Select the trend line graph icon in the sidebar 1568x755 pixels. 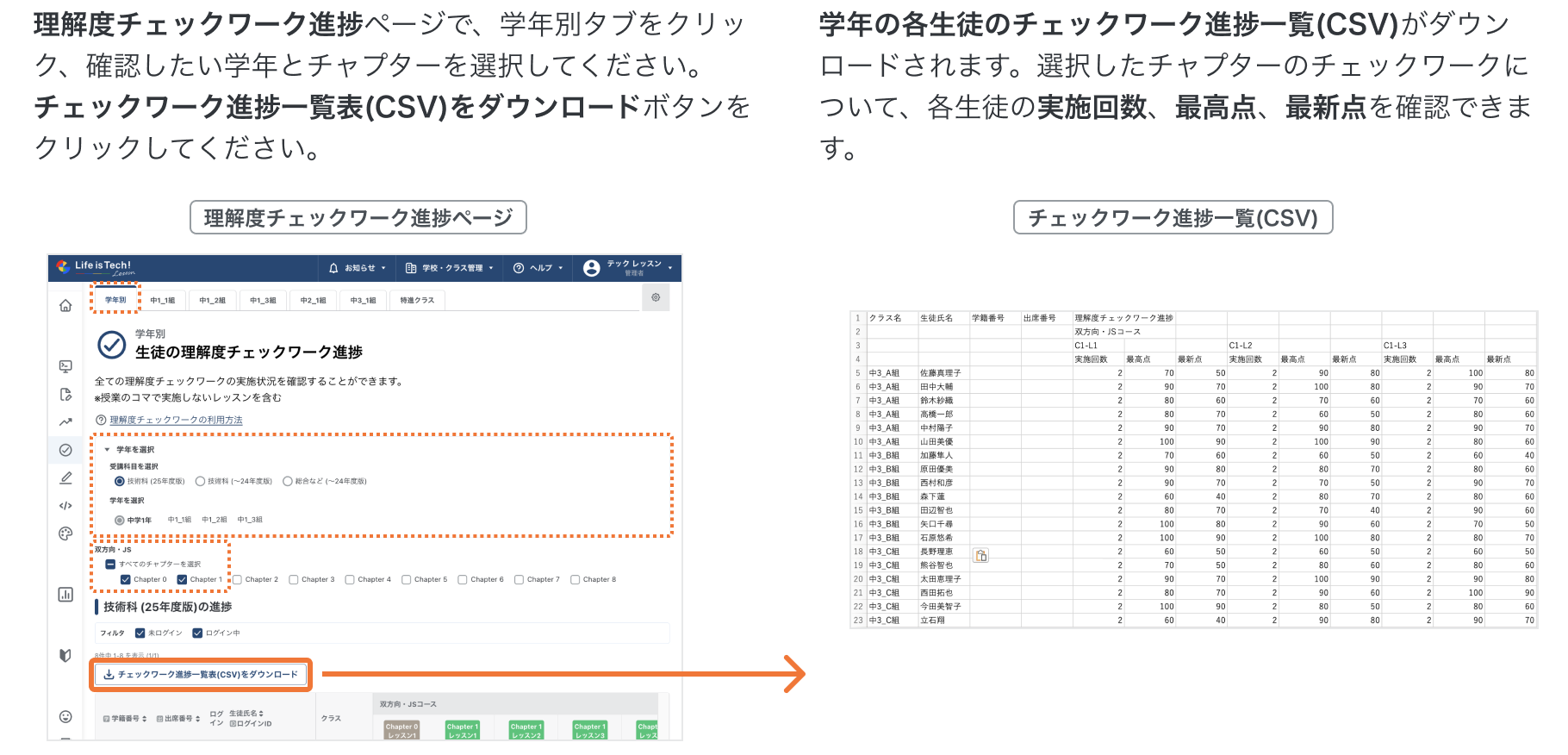65,422
